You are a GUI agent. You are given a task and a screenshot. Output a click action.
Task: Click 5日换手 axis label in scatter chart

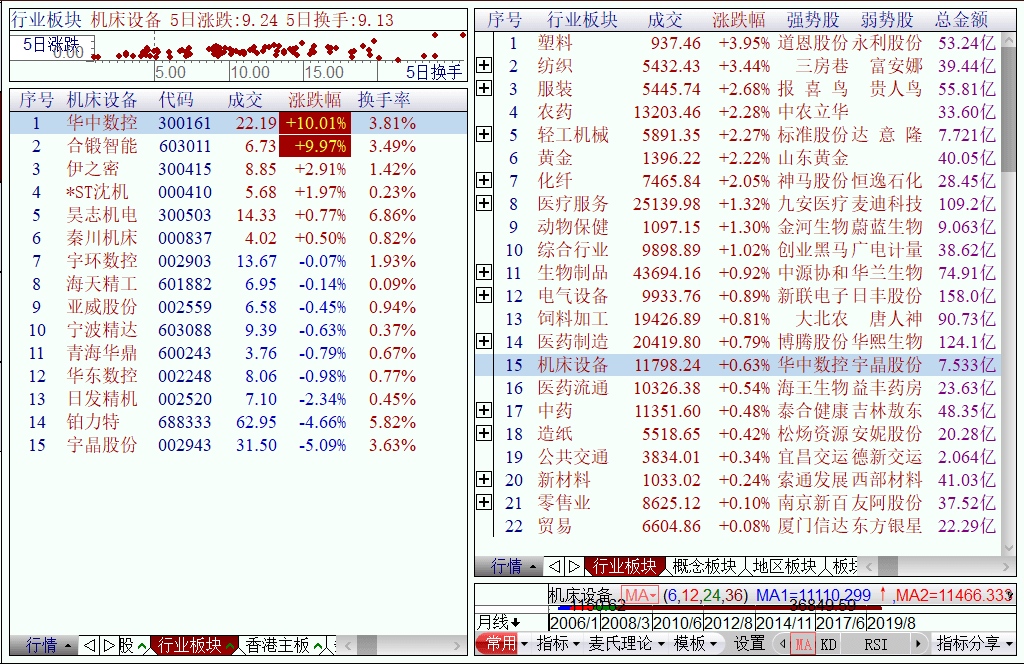[434, 72]
